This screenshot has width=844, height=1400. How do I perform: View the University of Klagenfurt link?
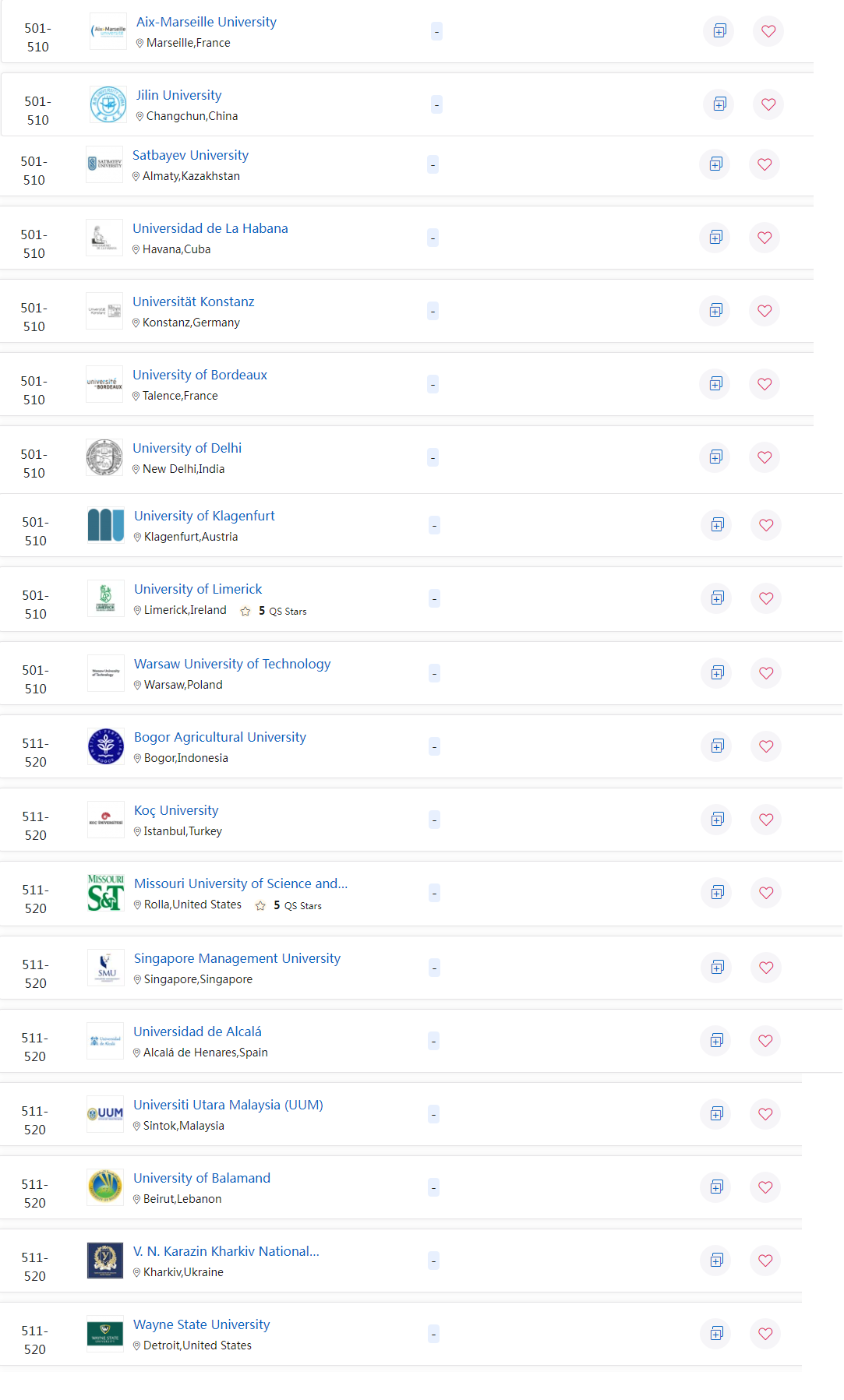point(204,516)
